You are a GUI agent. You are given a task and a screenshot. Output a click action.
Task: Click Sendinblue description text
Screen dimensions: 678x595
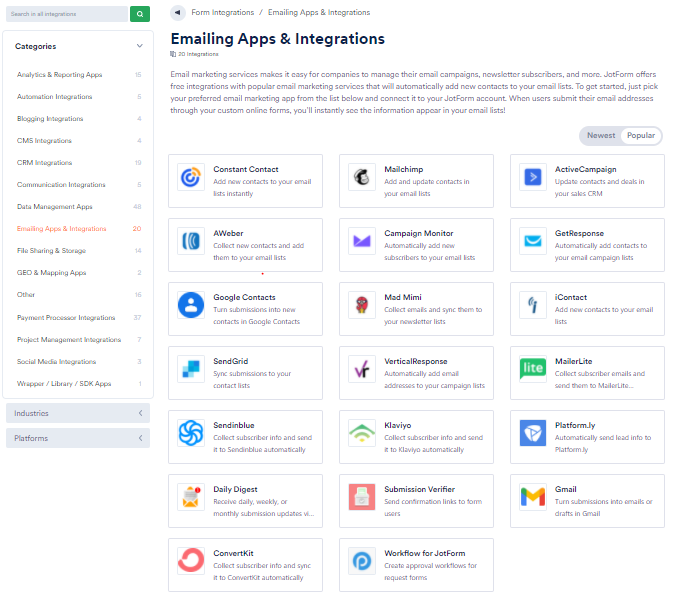262,444
